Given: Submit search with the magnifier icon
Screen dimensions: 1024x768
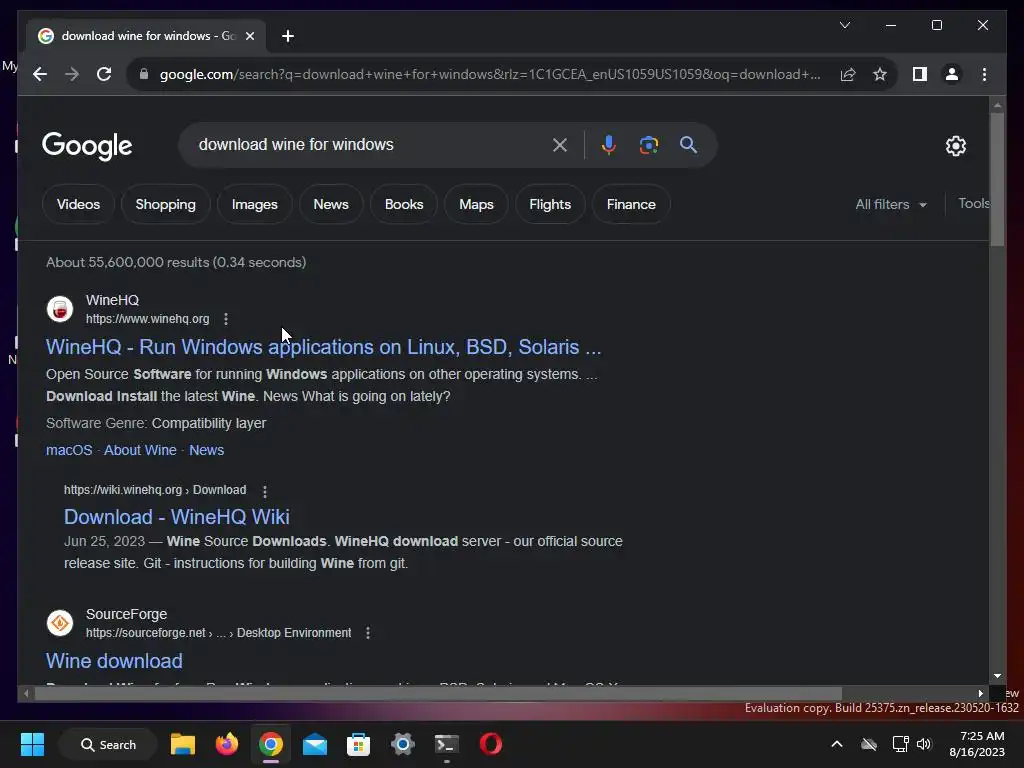Looking at the screenshot, I should pyautogui.click(x=688, y=145).
